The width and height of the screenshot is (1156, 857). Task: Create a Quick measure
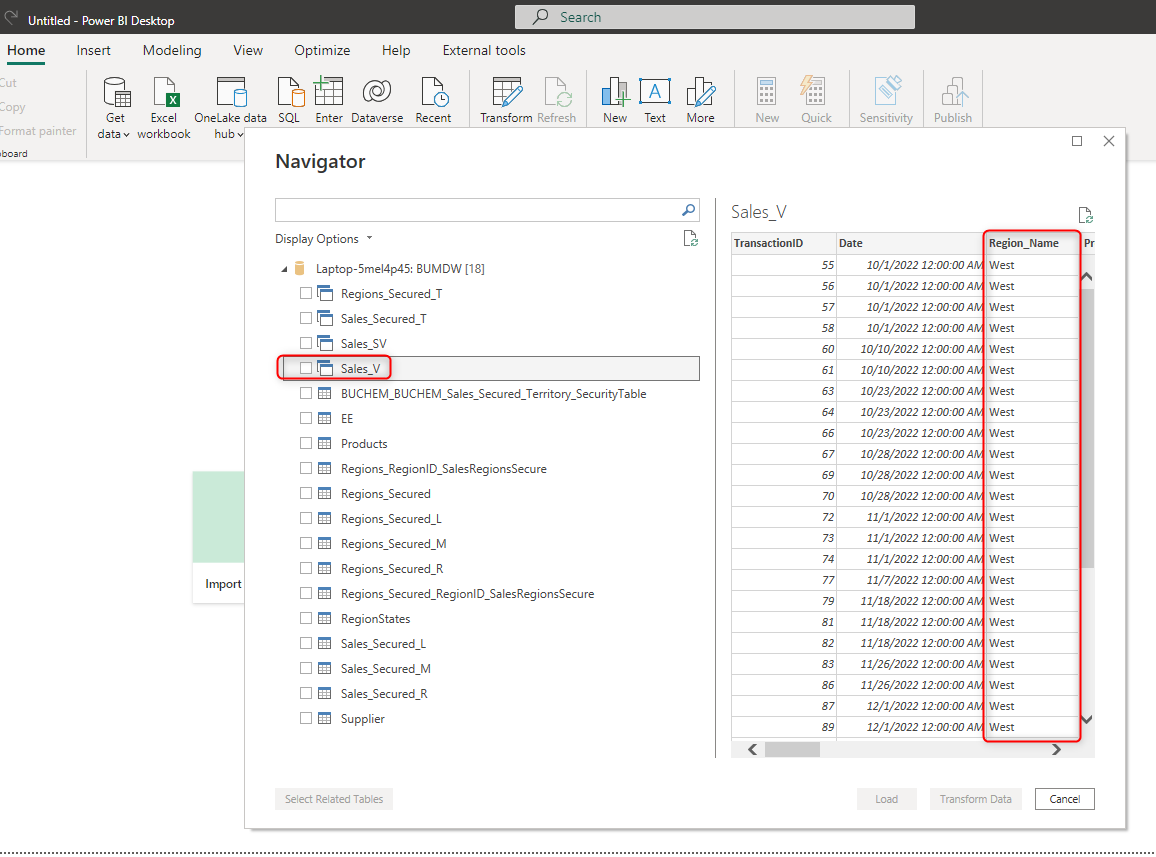(x=816, y=100)
